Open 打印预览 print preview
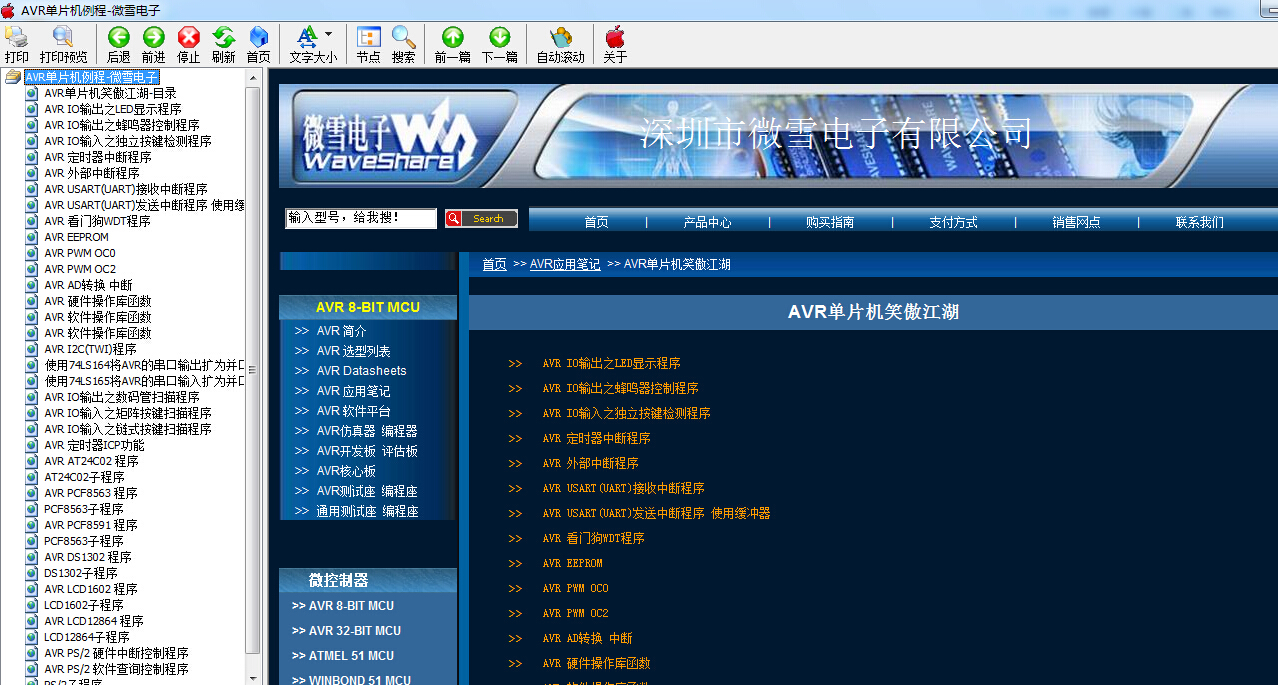 [x=63, y=37]
